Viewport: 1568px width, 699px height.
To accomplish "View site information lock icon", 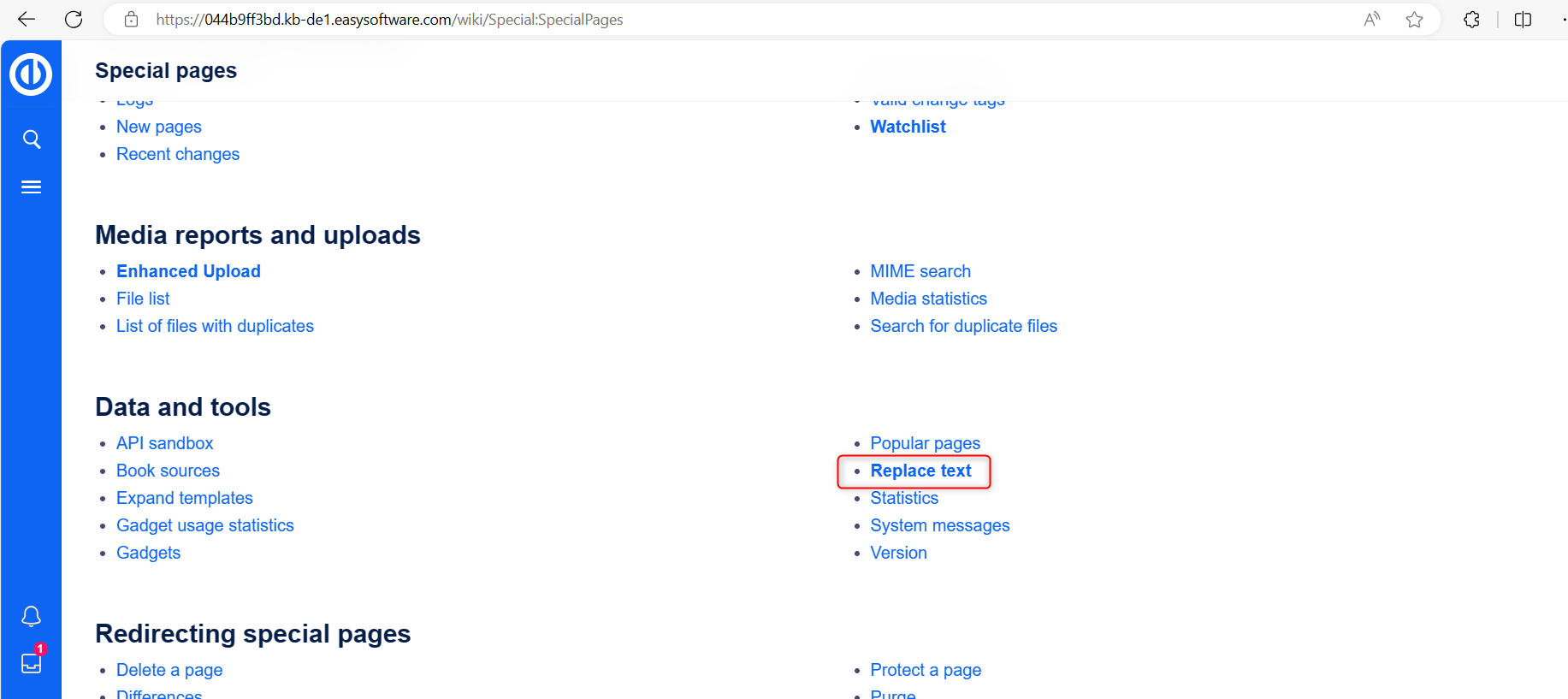I will coord(131,20).
